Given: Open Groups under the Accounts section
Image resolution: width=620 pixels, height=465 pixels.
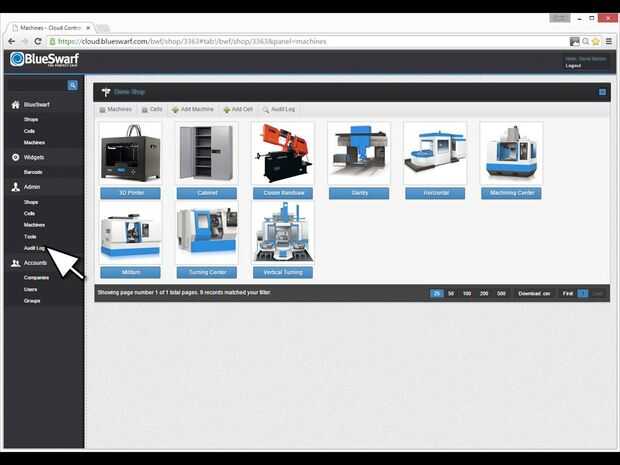Looking at the screenshot, I should click(x=32, y=301).
